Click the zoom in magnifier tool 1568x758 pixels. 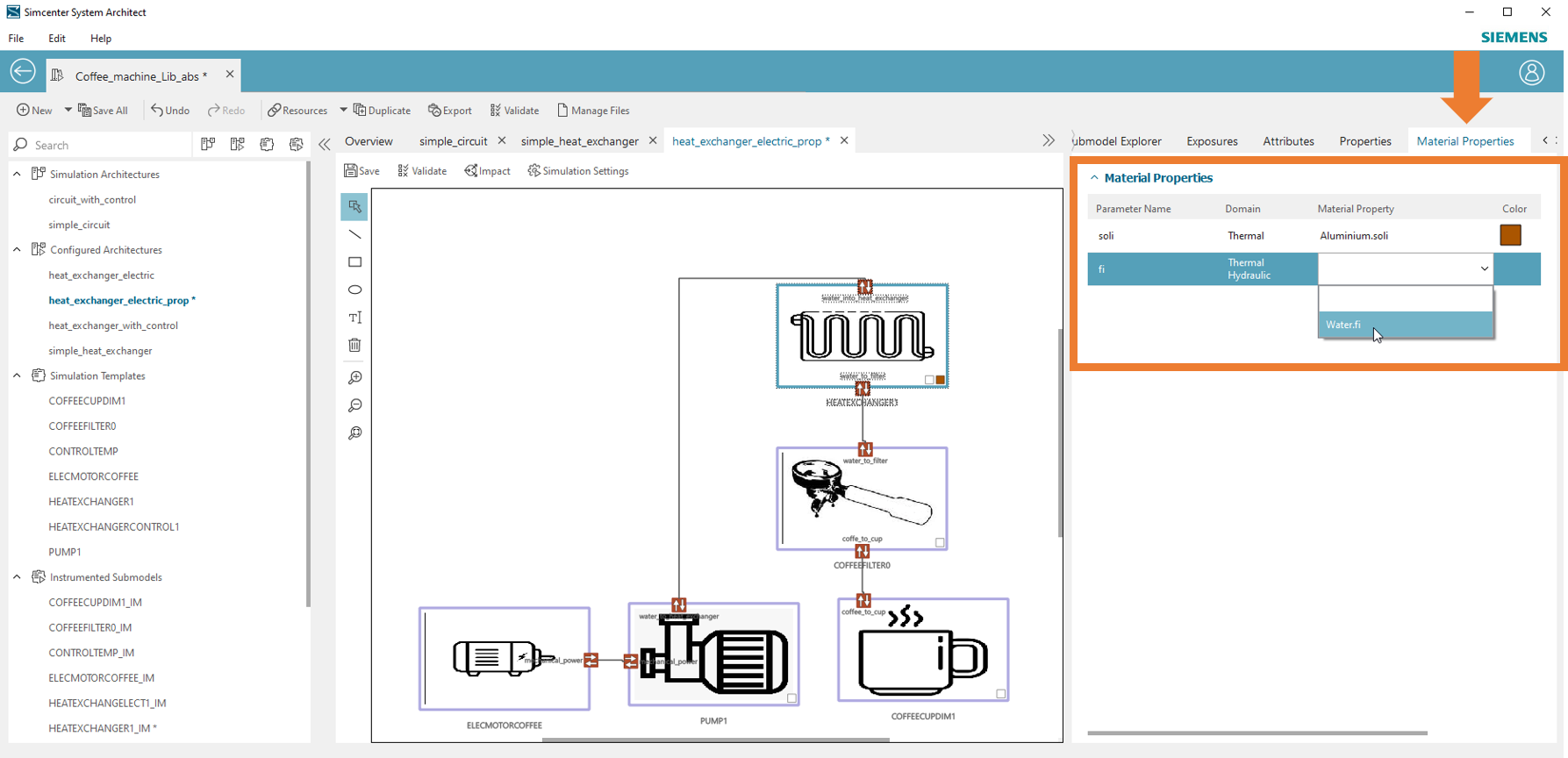tap(354, 378)
